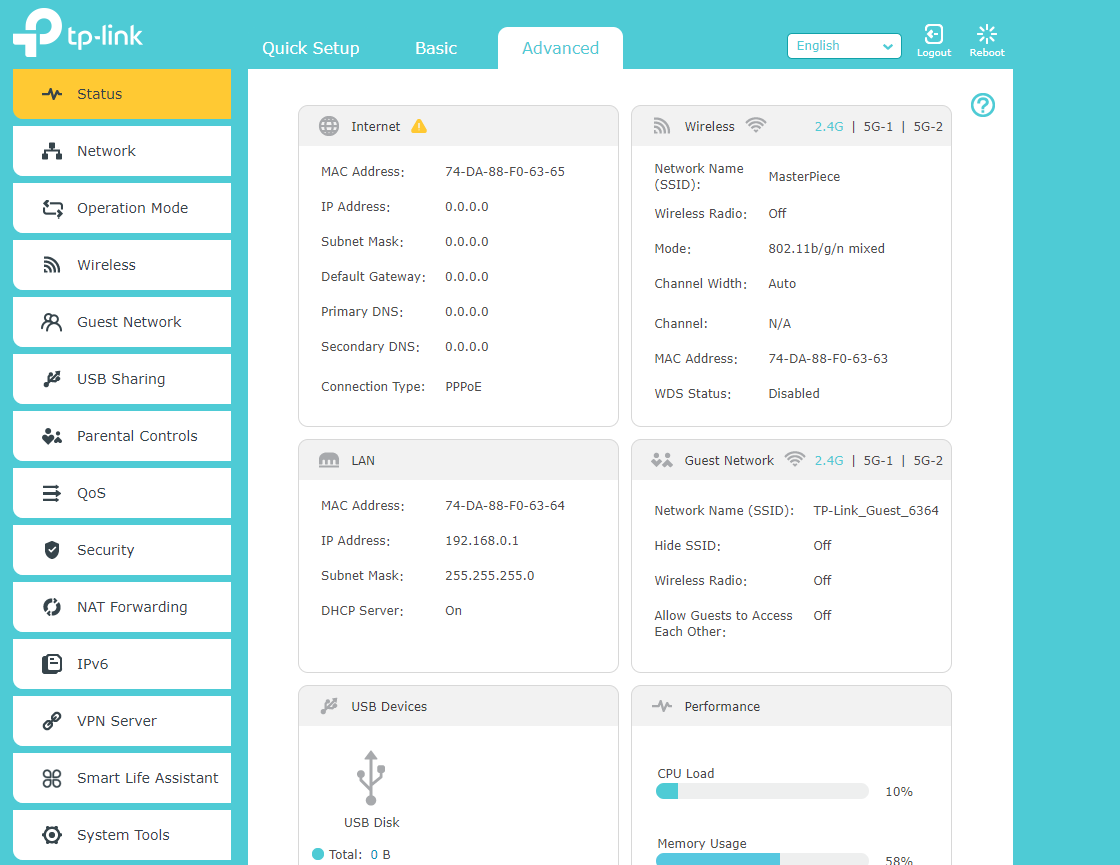Click the WDS Status value Disabled
The width and height of the screenshot is (1120, 865).
794,394
